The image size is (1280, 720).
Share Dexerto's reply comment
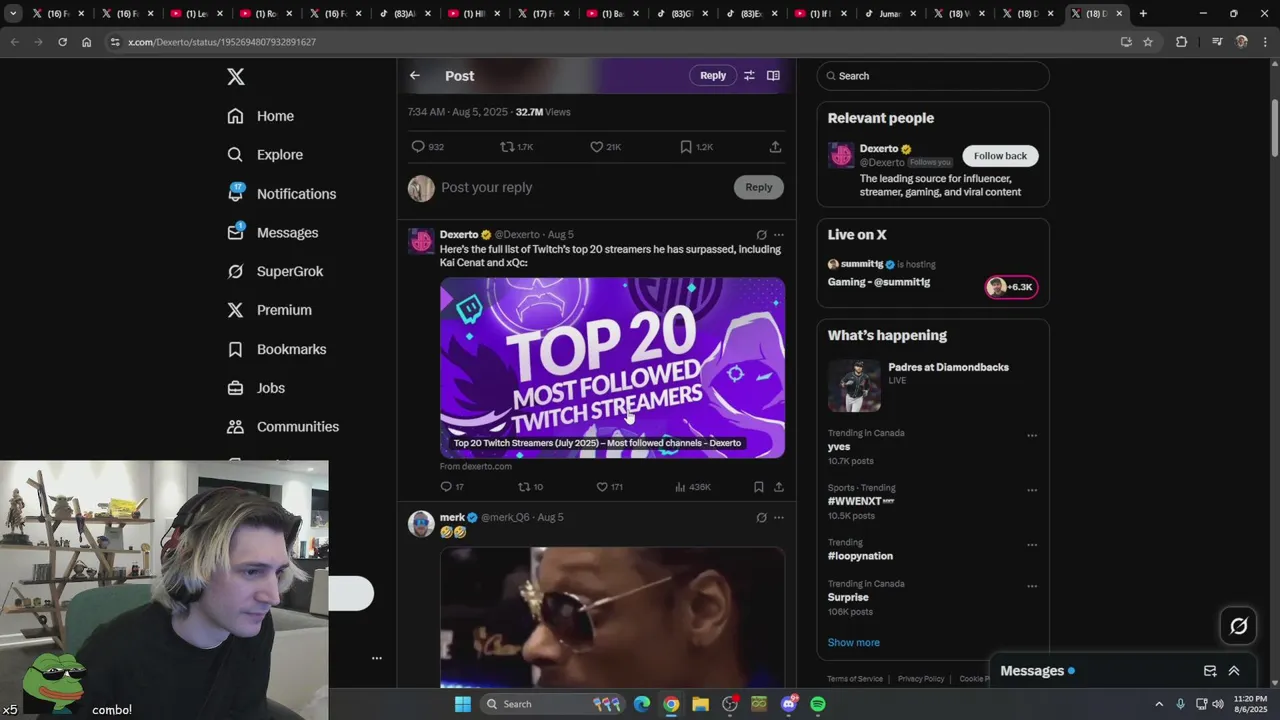(x=779, y=487)
